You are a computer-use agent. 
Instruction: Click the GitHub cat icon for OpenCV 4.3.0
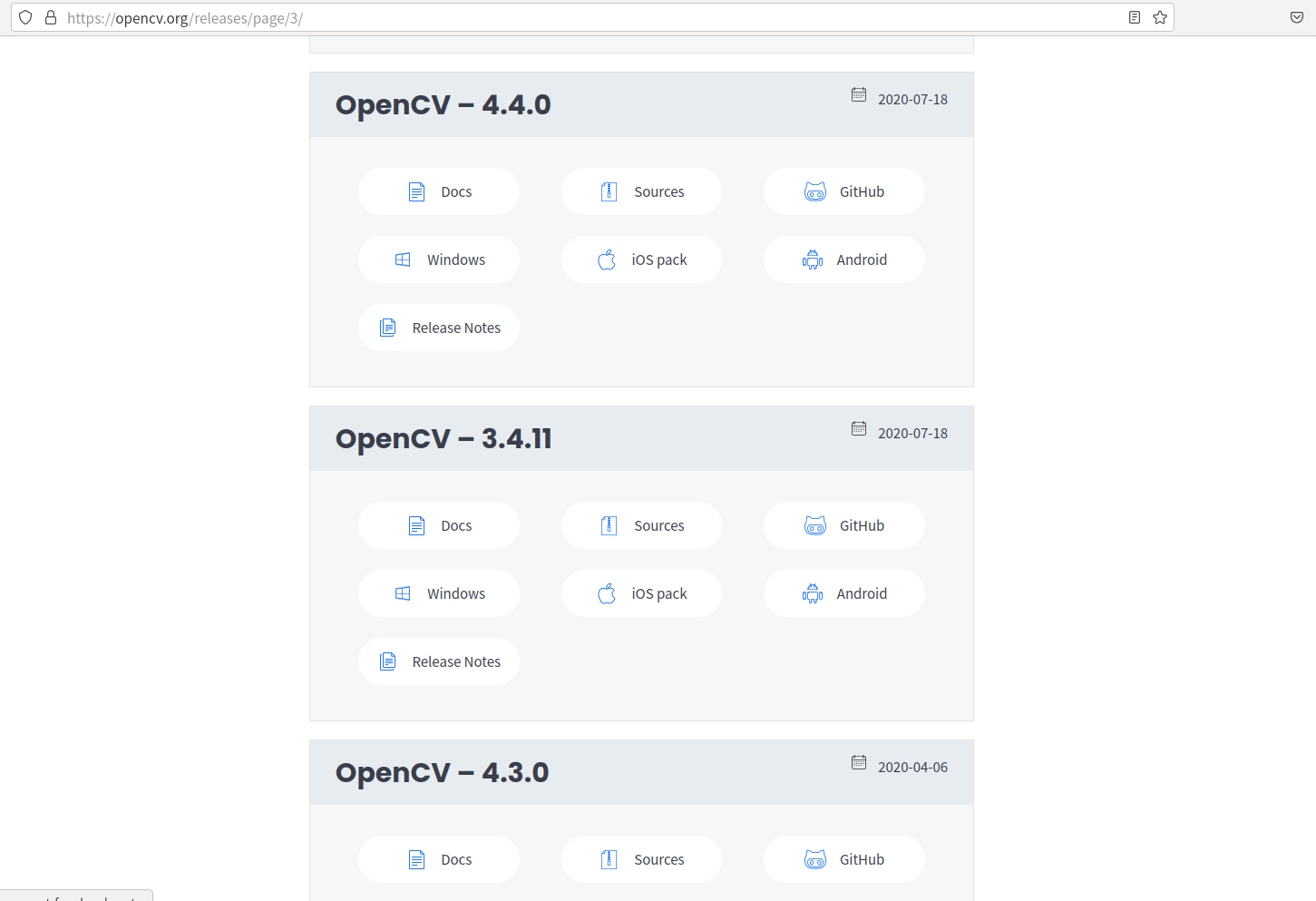[x=815, y=859]
